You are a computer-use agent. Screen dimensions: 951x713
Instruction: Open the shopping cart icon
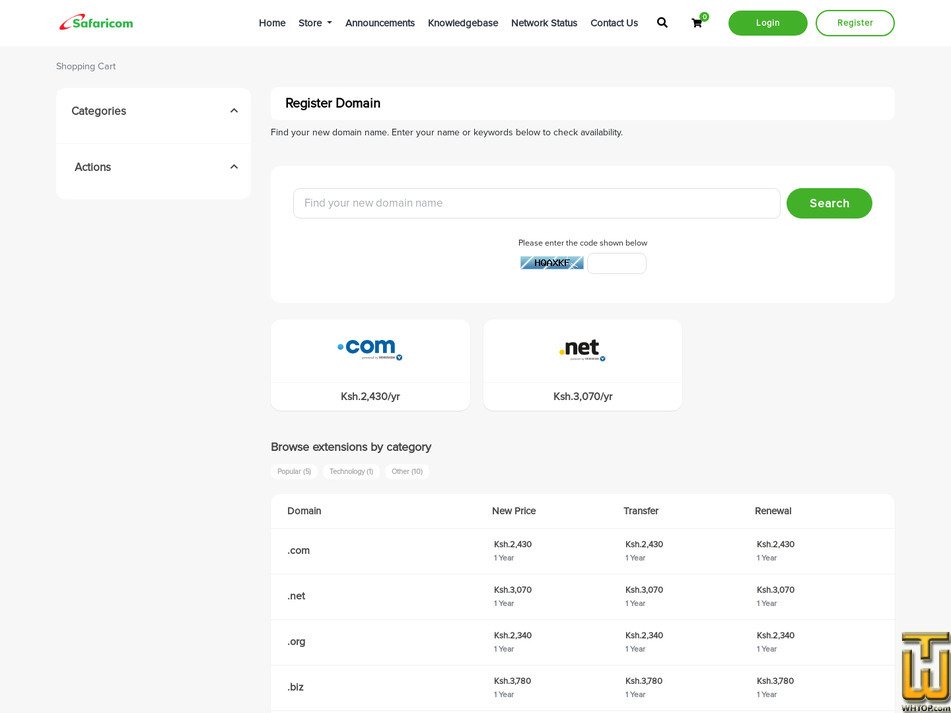pyautogui.click(x=697, y=23)
